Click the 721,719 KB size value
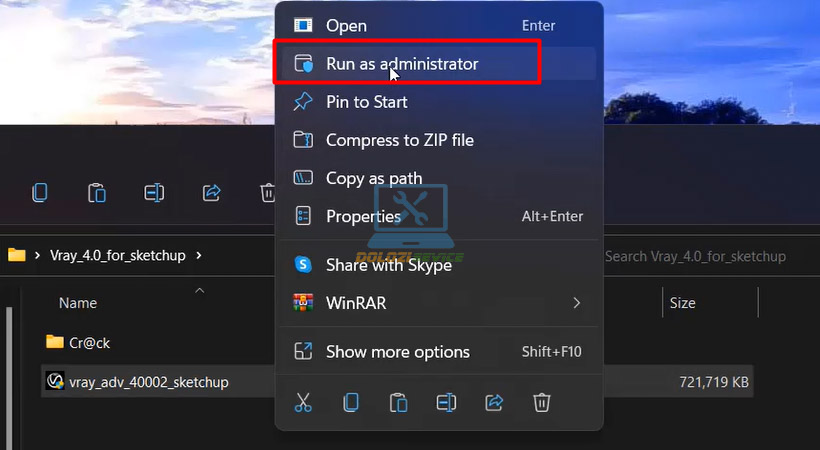The height and width of the screenshot is (450, 820). point(714,382)
